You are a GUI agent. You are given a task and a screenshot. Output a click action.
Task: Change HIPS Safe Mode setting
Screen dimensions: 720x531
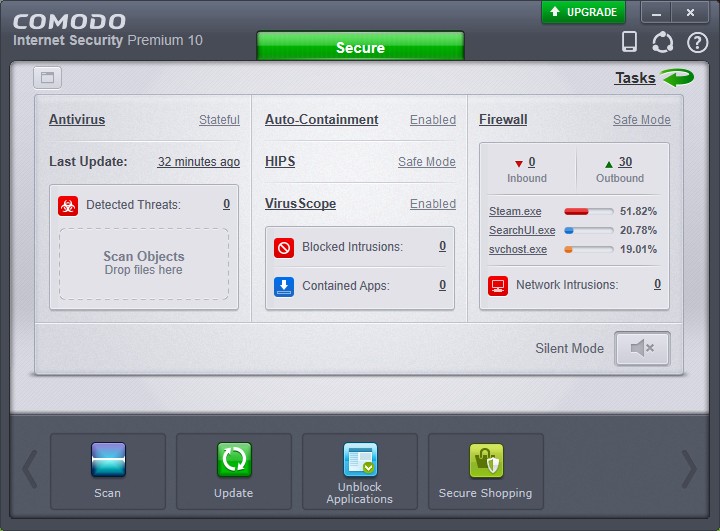[x=427, y=162]
